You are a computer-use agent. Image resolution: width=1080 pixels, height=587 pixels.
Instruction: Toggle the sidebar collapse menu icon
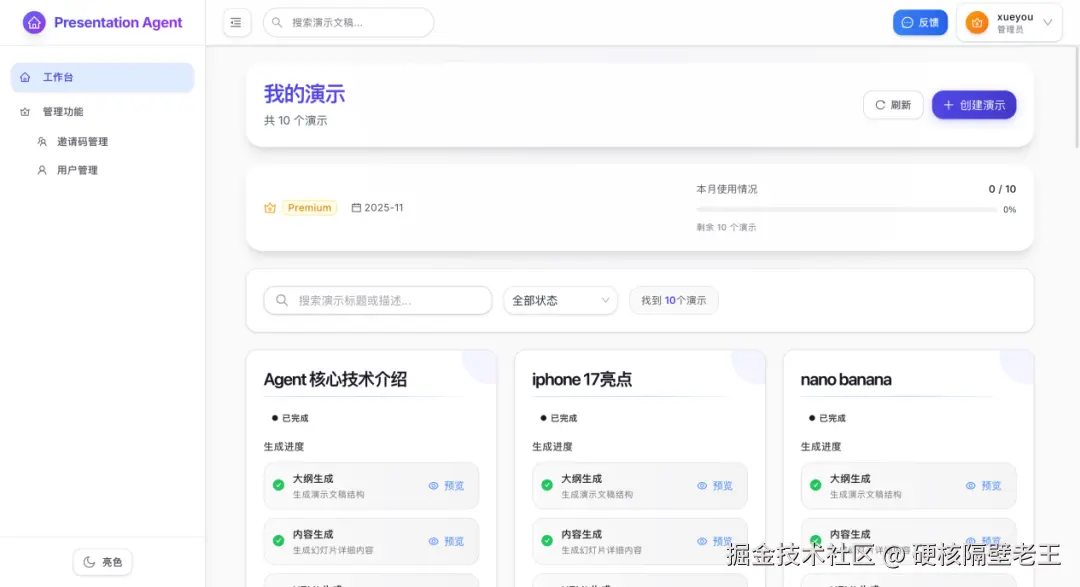[236, 23]
